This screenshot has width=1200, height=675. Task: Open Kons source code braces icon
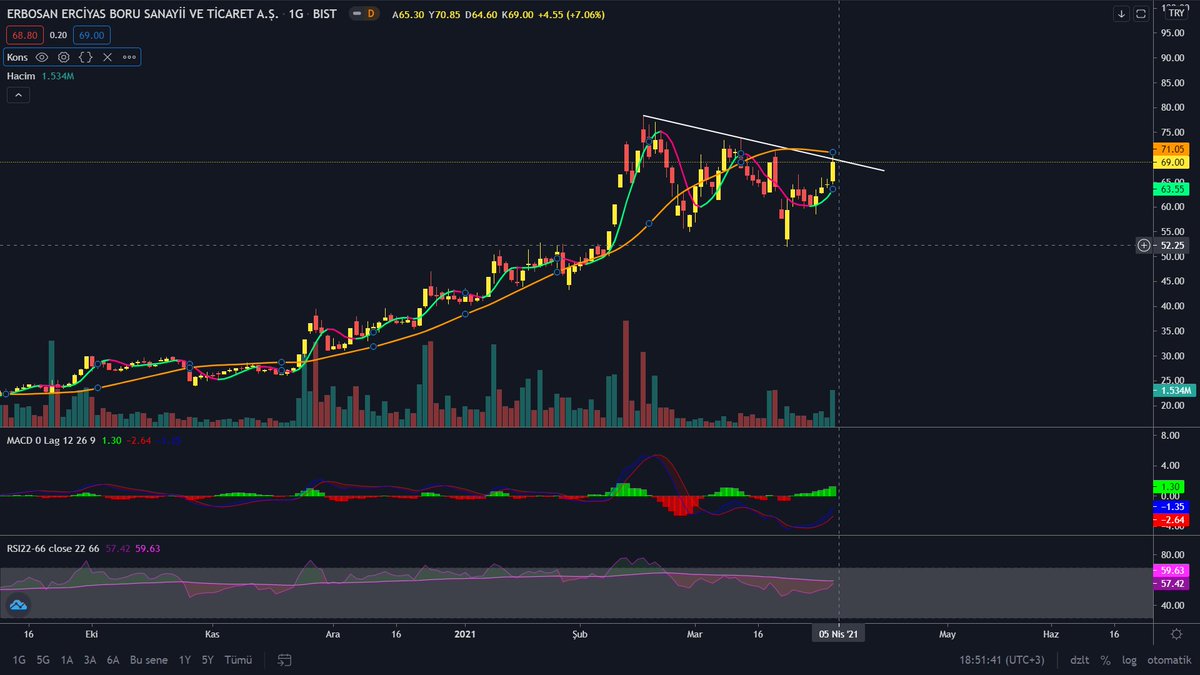pos(86,57)
